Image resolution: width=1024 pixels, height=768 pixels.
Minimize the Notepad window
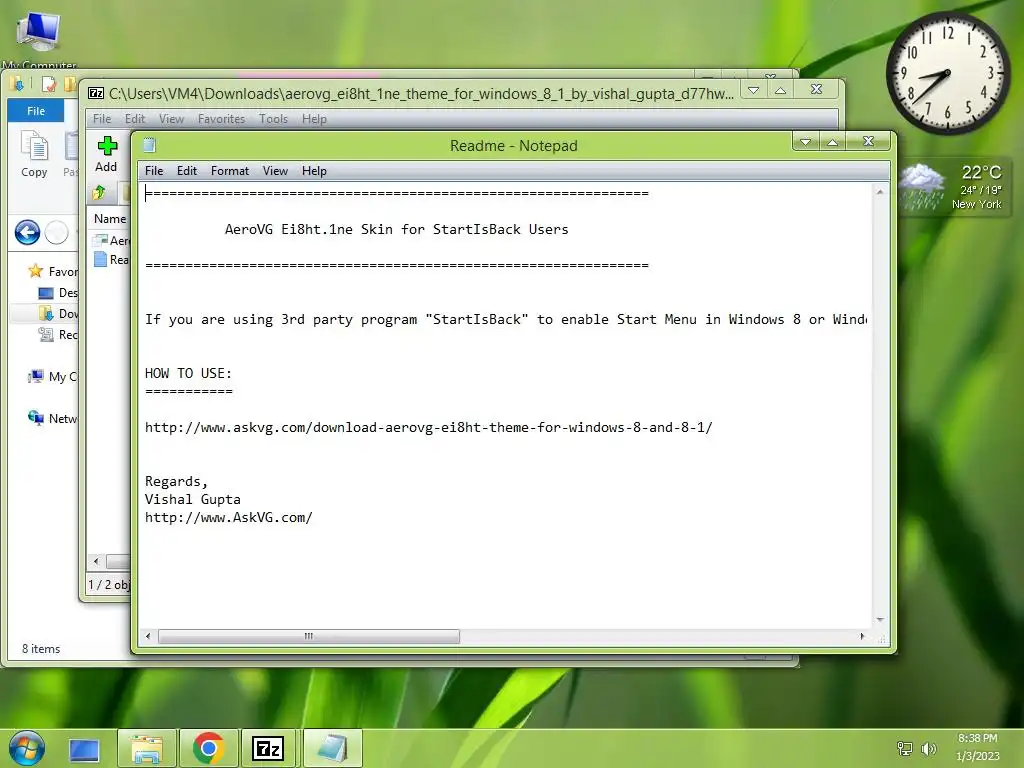pos(805,142)
